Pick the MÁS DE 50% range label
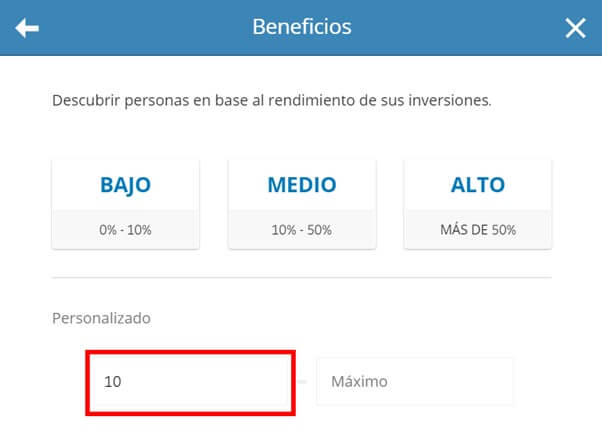Image resolution: width=602 pixels, height=435 pixels. click(x=477, y=230)
